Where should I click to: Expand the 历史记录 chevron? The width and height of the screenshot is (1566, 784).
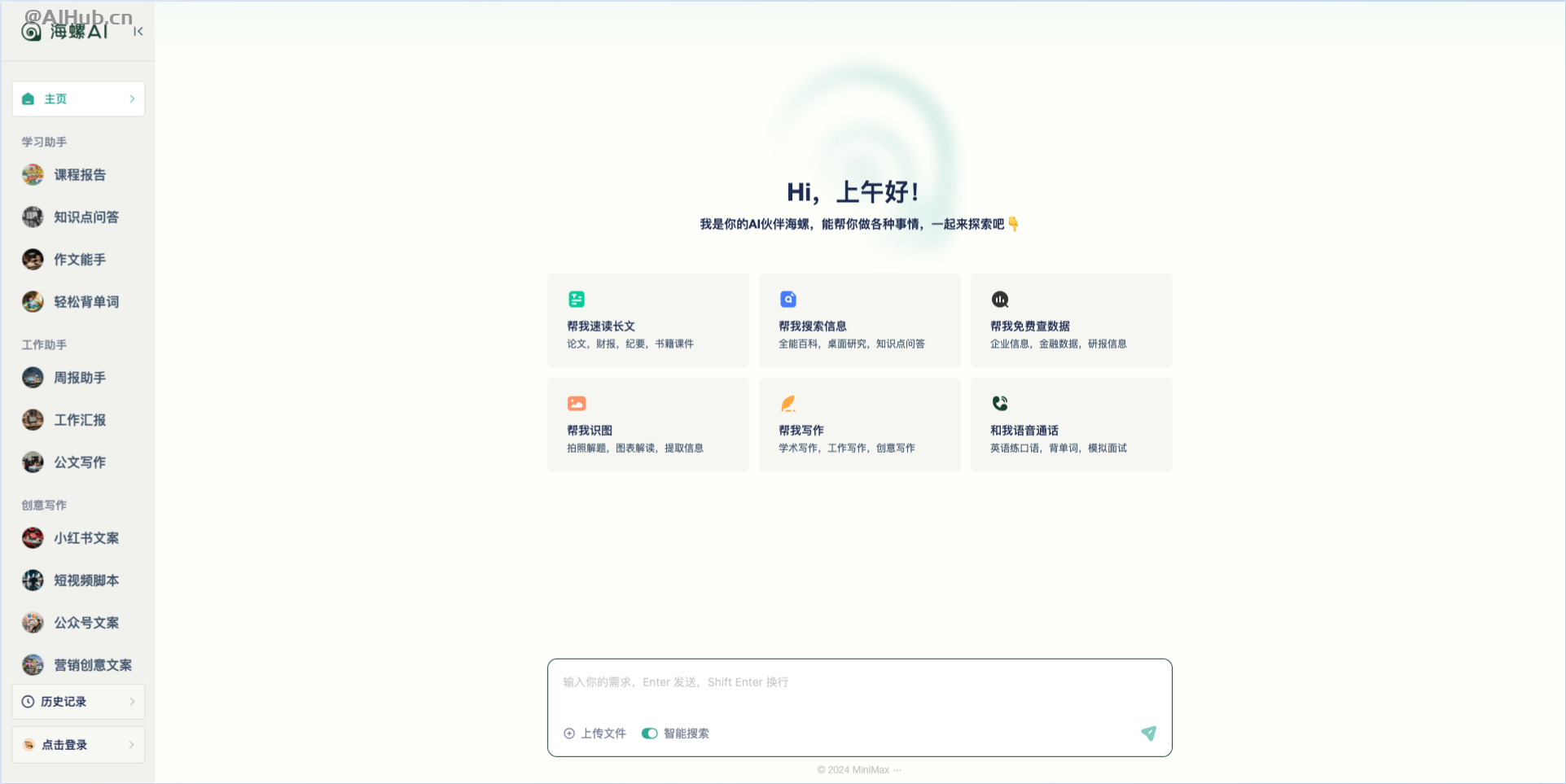(133, 701)
